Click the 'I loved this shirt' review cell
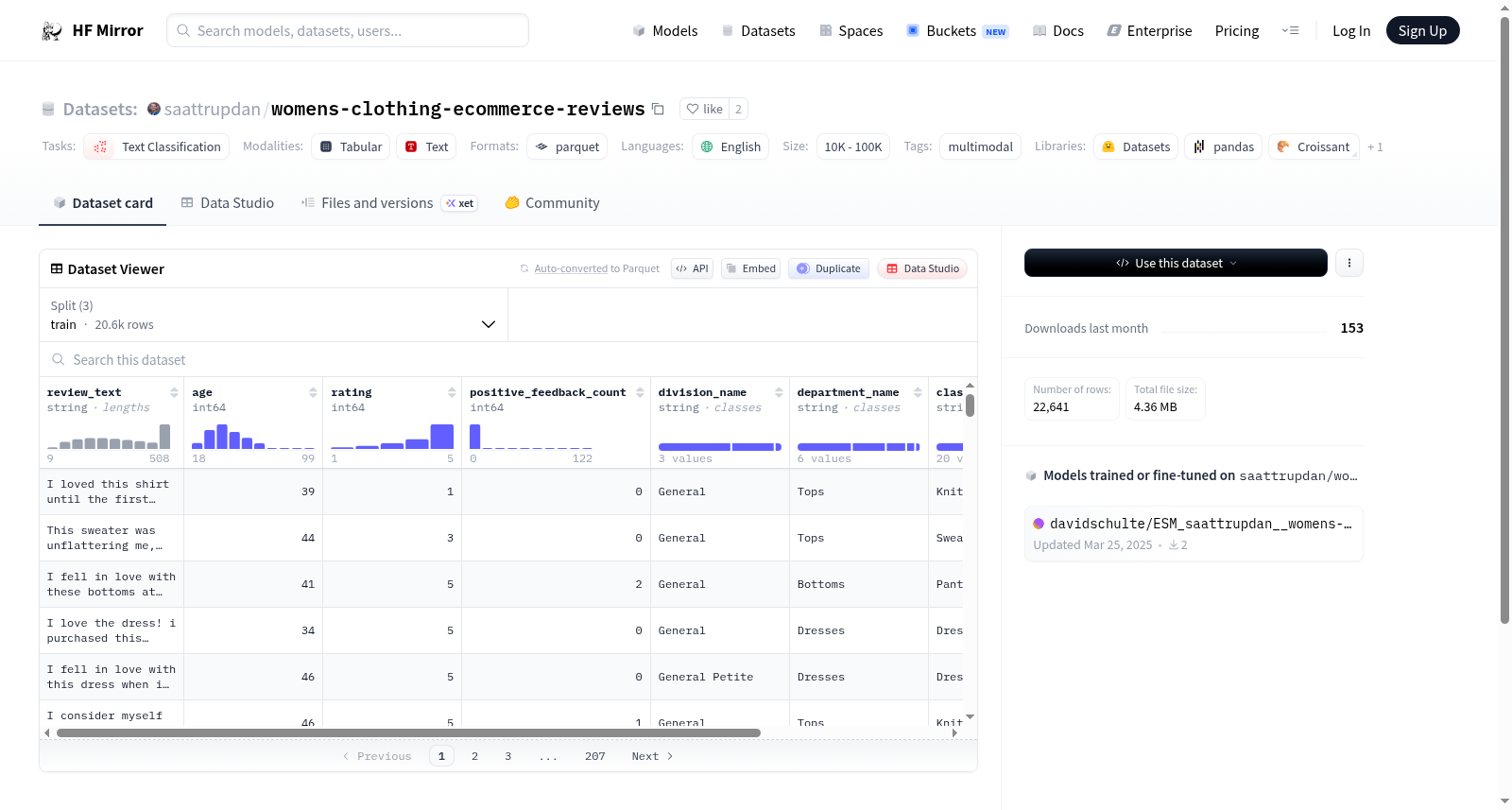Viewport: 1512px width, 810px height. (112, 491)
